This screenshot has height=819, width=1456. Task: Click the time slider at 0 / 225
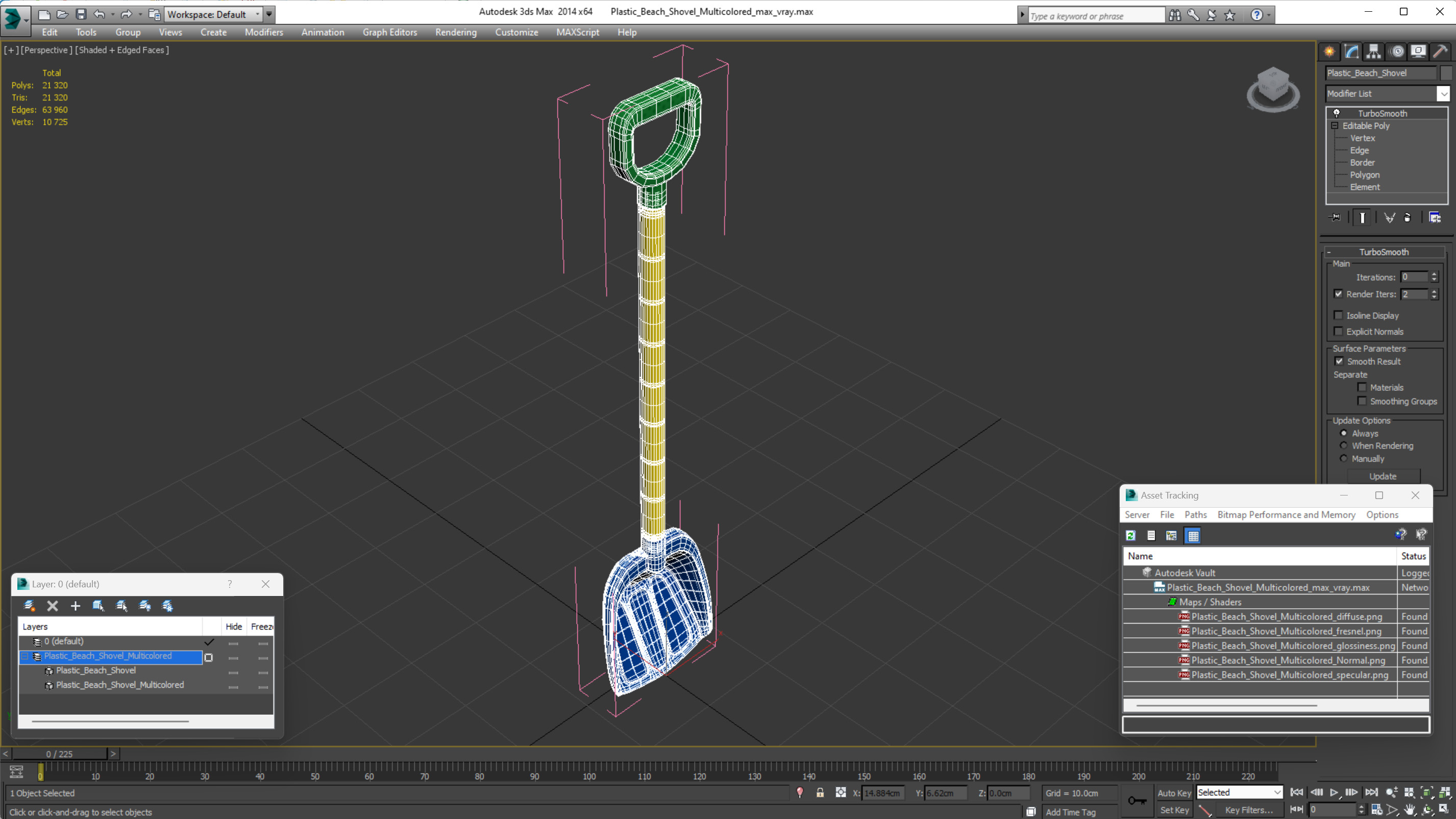tap(59, 754)
